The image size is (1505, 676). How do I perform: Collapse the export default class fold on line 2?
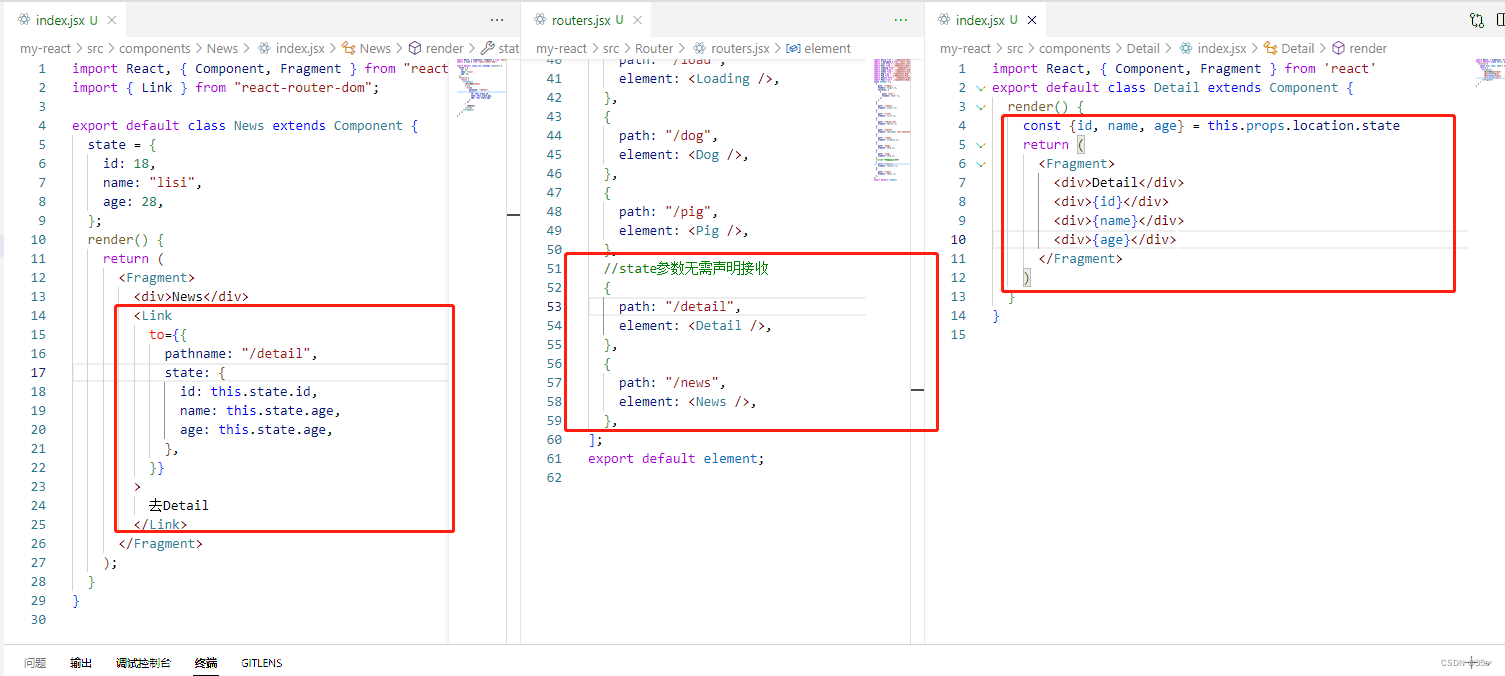(x=980, y=87)
